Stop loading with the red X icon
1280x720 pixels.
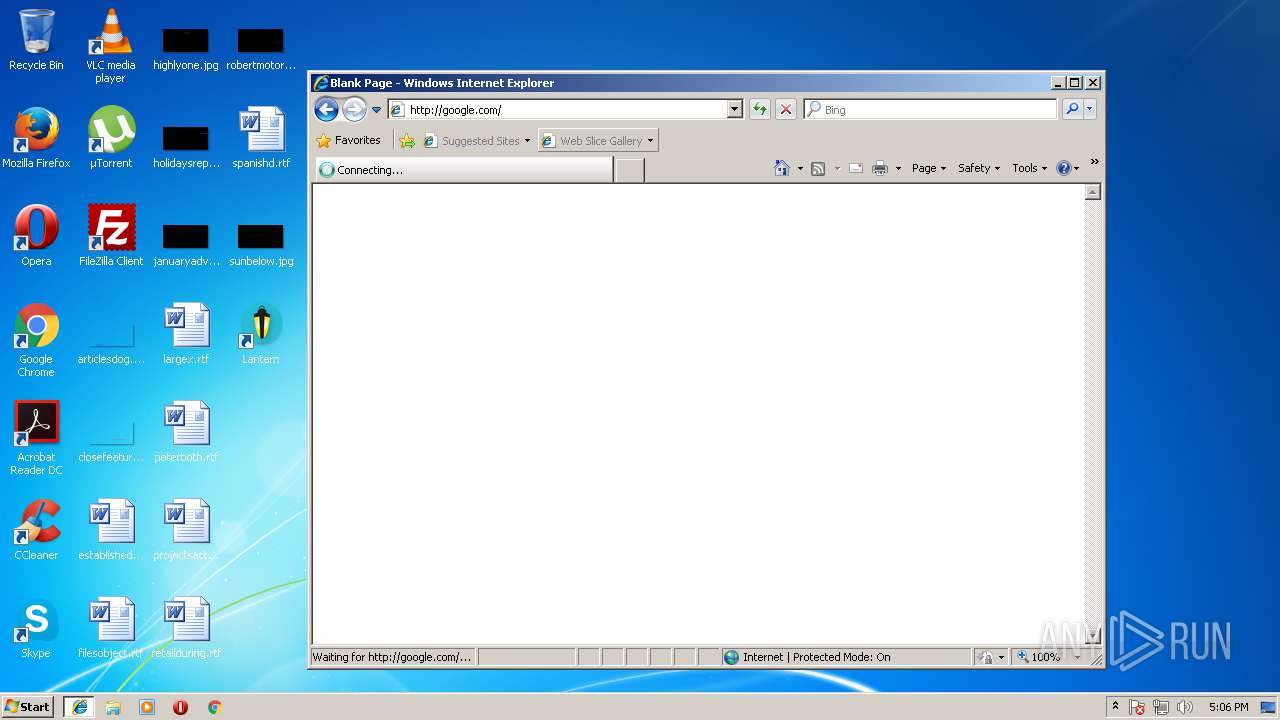(x=786, y=110)
